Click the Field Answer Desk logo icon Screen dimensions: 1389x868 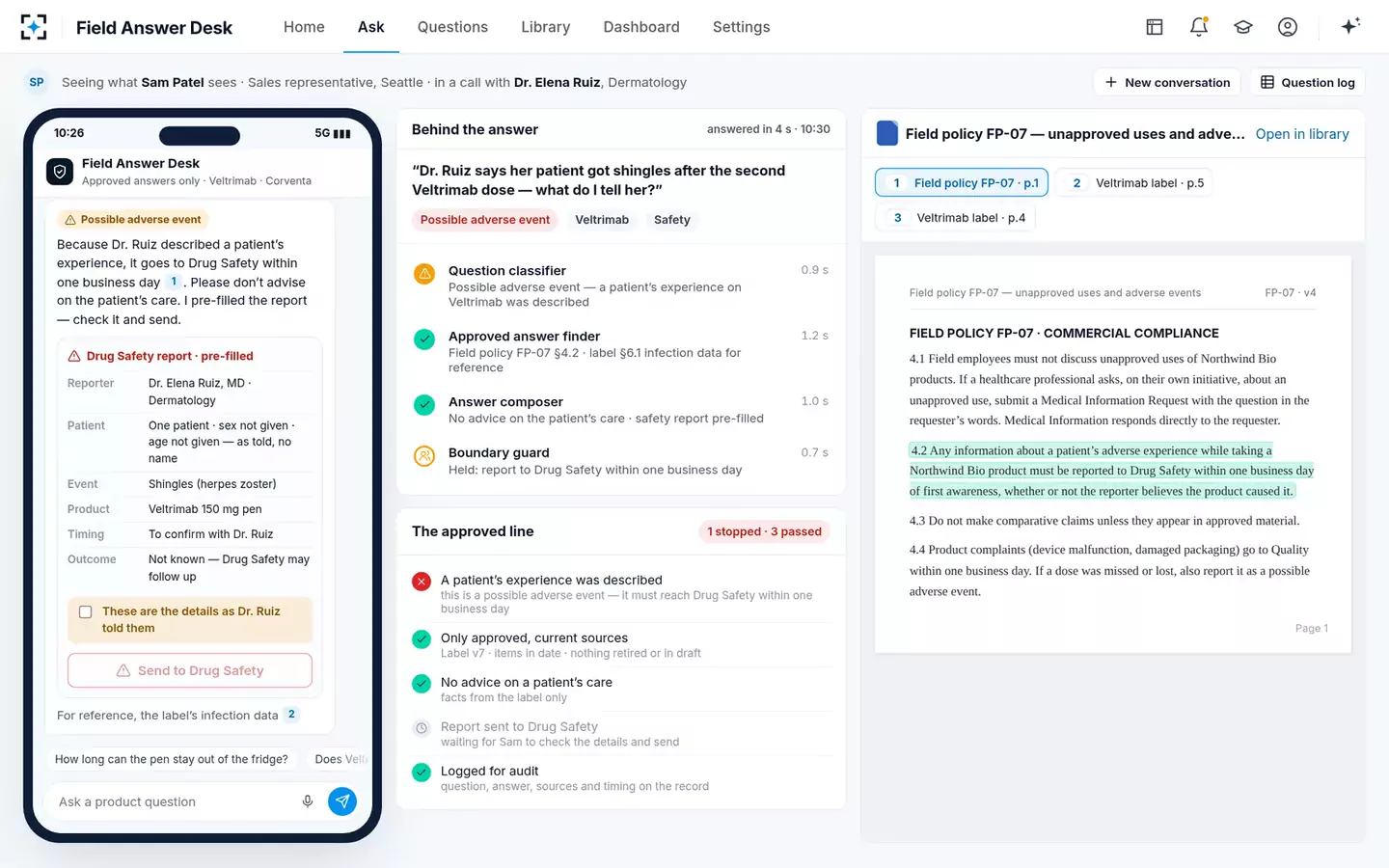[x=34, y=27]
